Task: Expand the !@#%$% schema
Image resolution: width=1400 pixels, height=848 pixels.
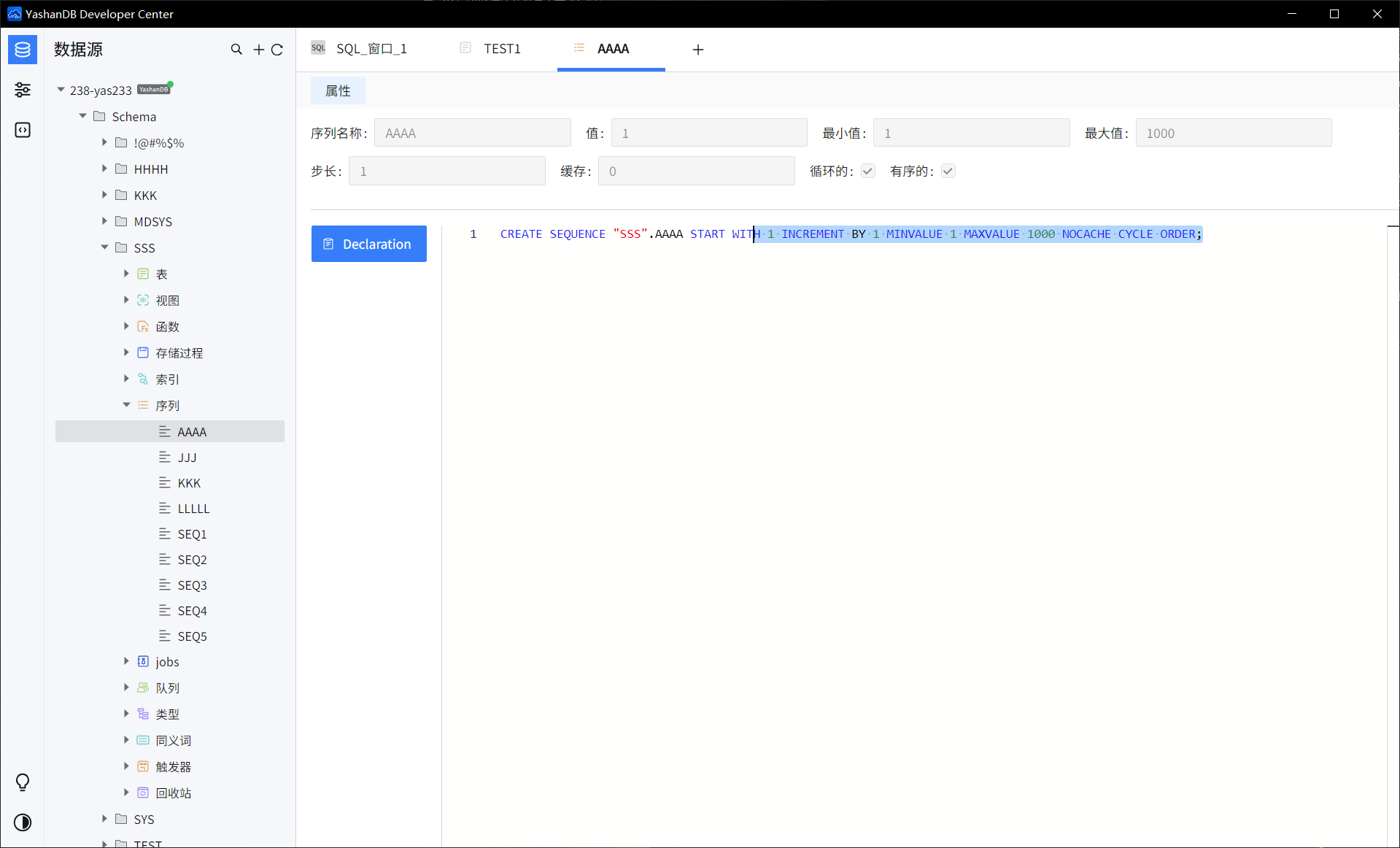Action: pyautogui.click(x=104, y=142)
